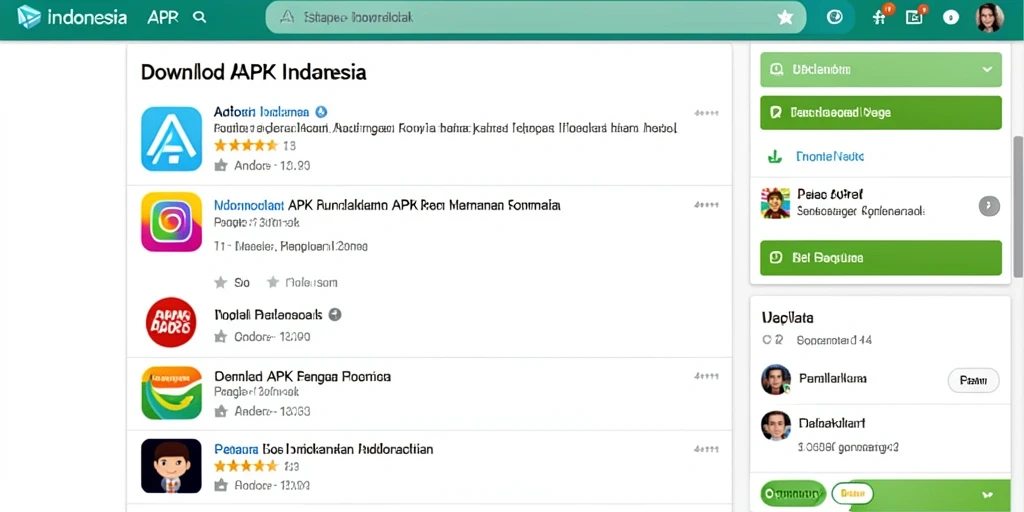Open the rainbow camera app icon
The width and height of the screenshot is (1024, 512).
click(x=171, y=222)
